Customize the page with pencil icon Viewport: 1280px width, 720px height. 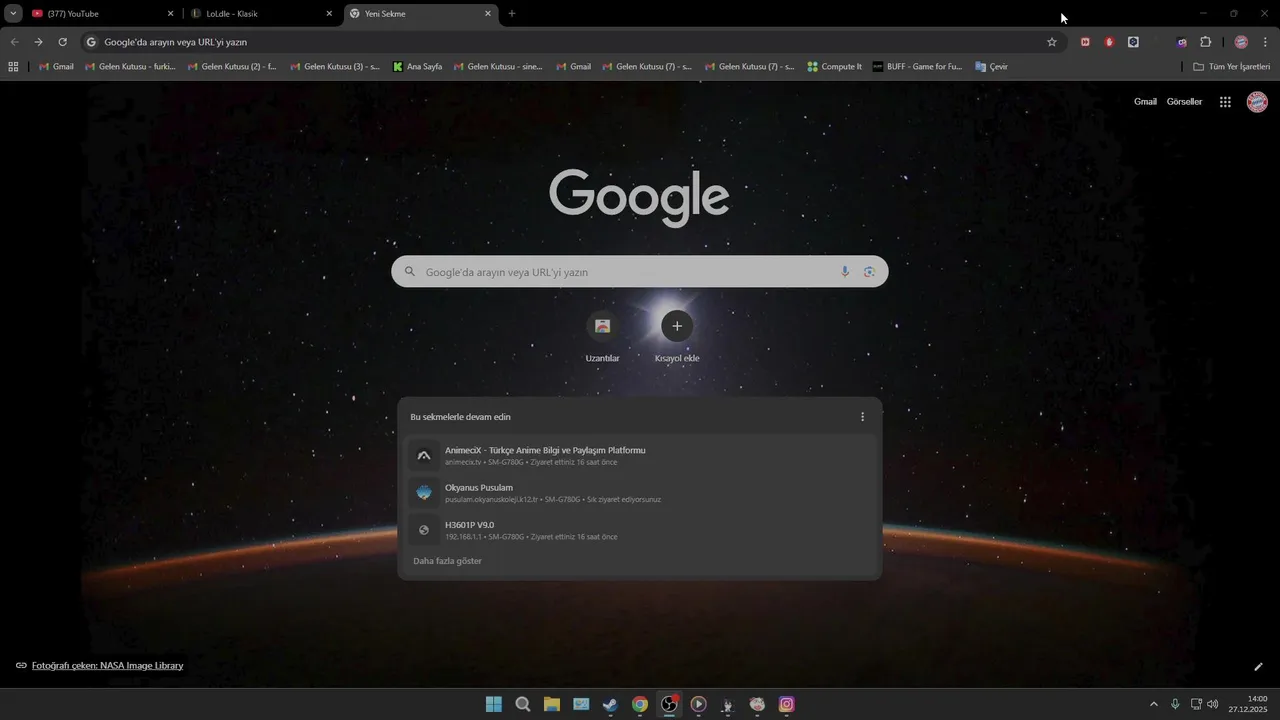pos(1258,666)
